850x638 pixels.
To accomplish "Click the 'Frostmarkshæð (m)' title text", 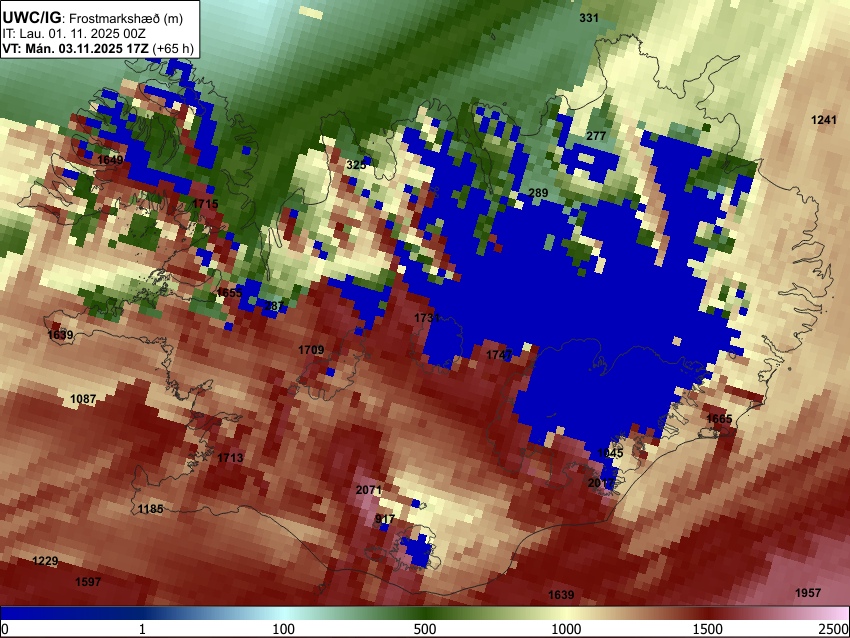I will coord(126,18).
